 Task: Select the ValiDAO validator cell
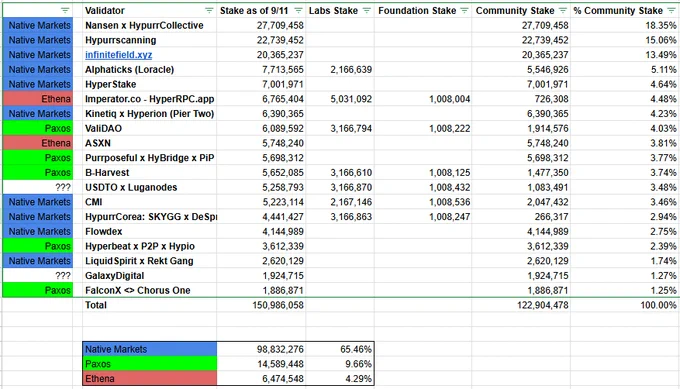(150, 129)
